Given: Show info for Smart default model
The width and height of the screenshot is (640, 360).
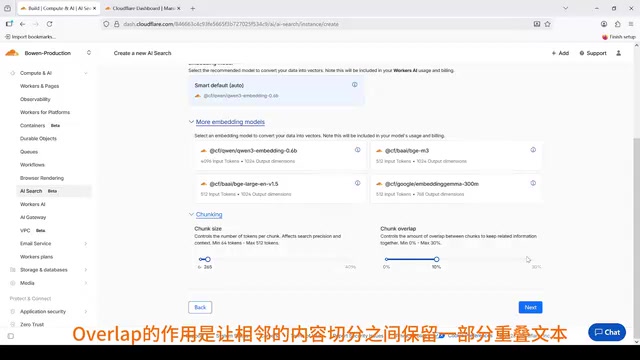Looking at the screenshot, I should pos(355,84).
